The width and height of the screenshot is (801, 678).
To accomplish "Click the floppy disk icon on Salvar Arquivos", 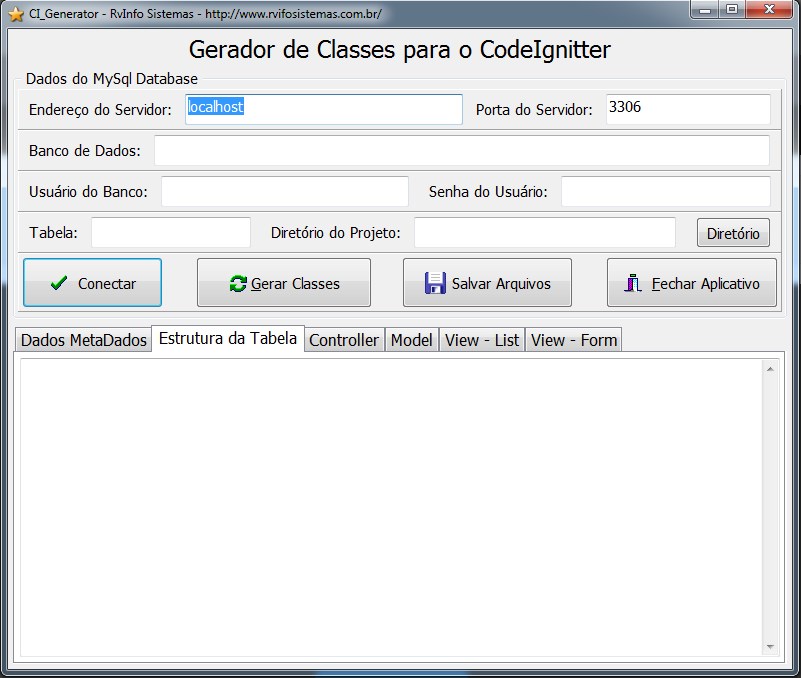I will [434, 284].
